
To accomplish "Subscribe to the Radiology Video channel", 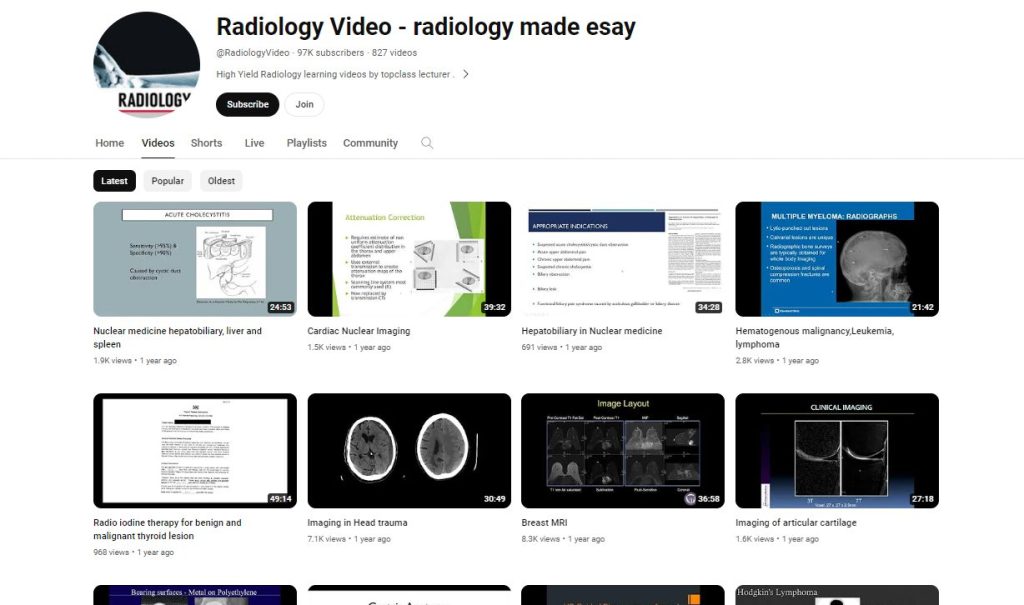I will (x=247, y=104).
